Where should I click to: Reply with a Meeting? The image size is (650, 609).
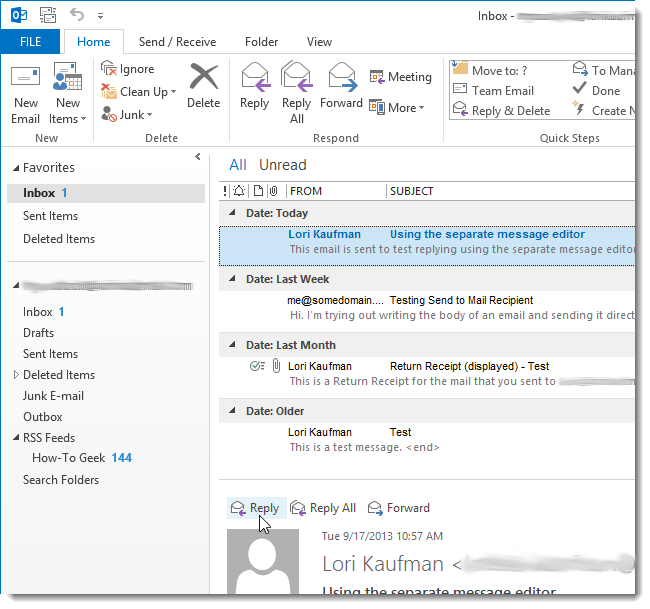pos(401,77)
